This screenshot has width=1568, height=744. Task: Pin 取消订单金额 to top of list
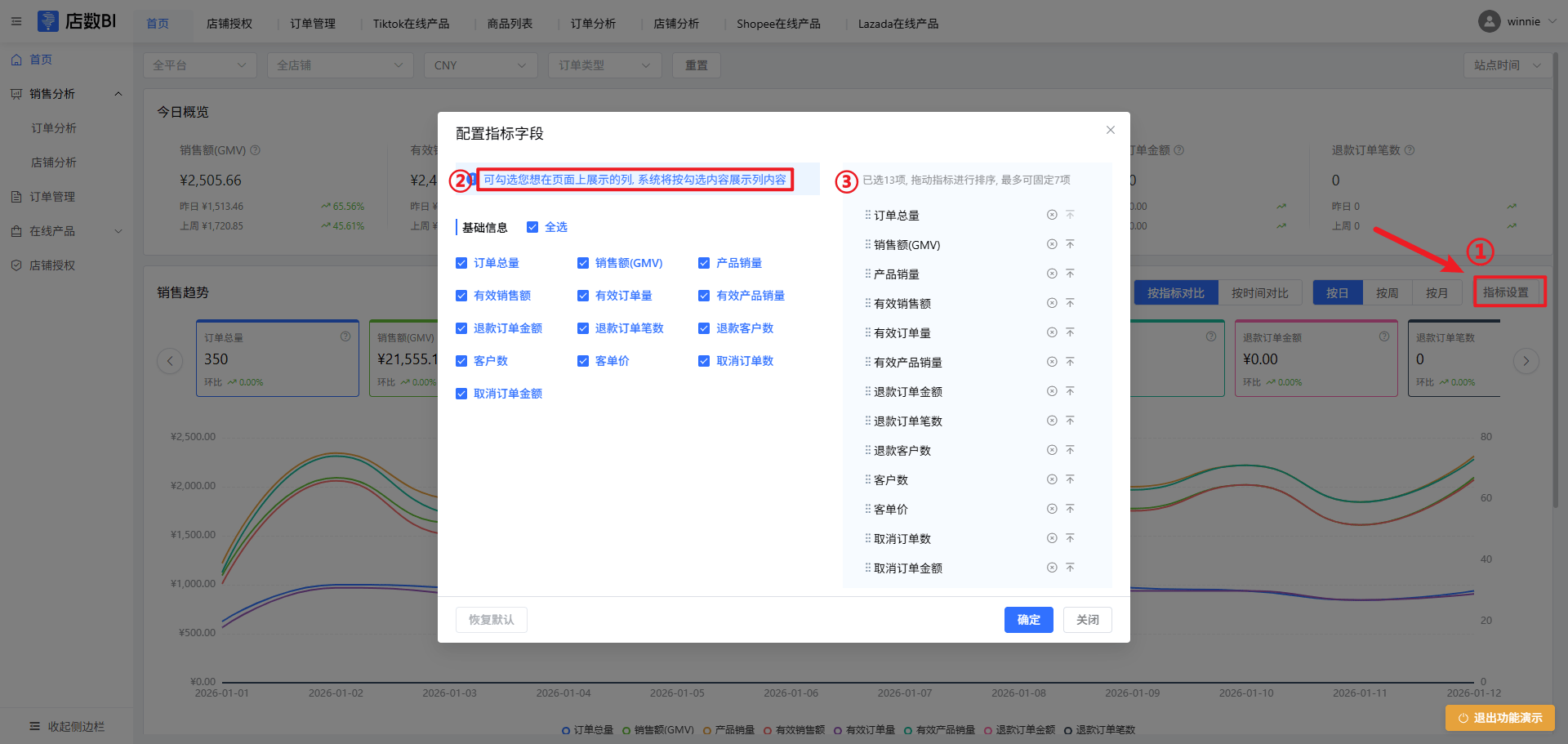(x=1070, y=568)
